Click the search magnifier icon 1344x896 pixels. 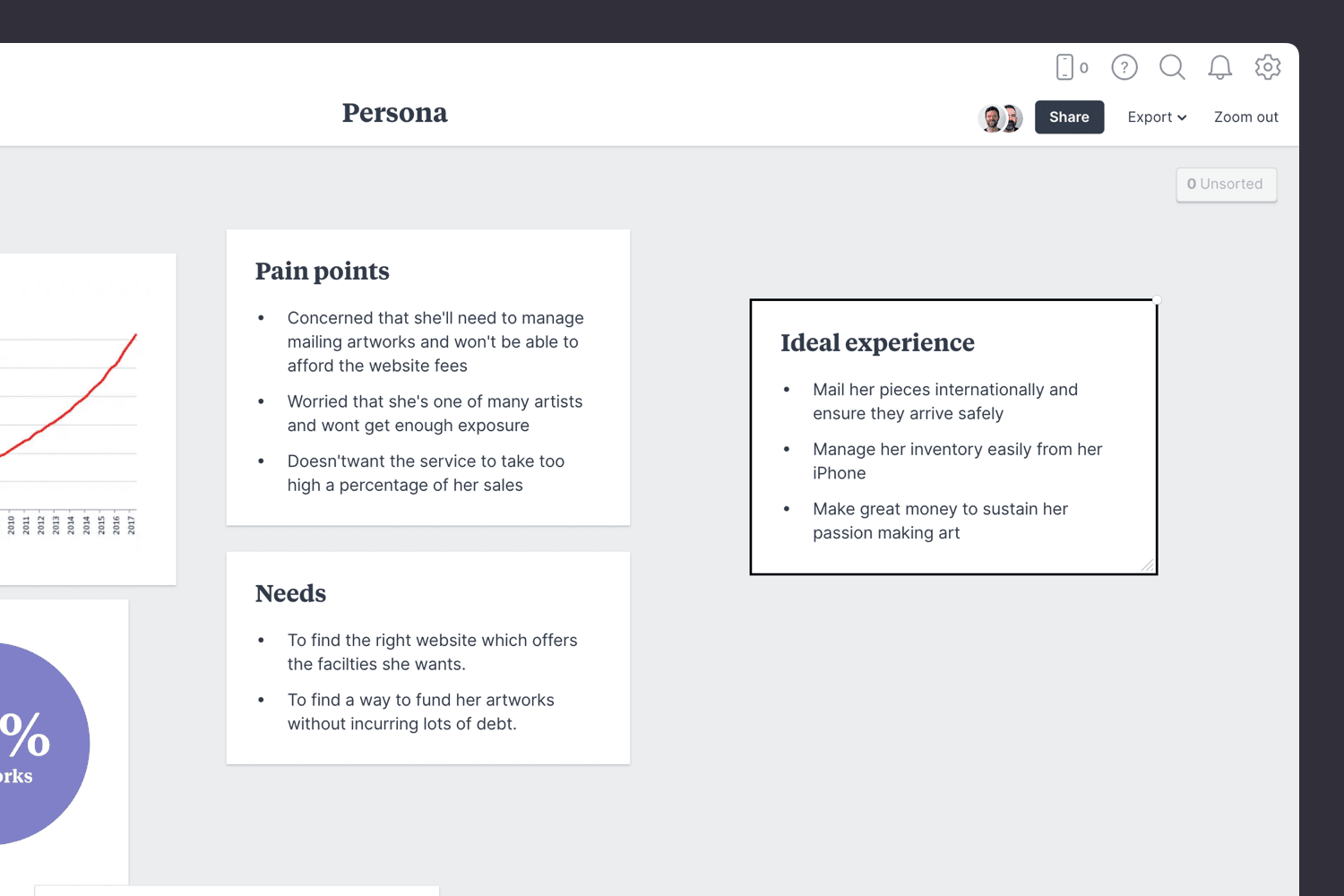coord(1172,67)
